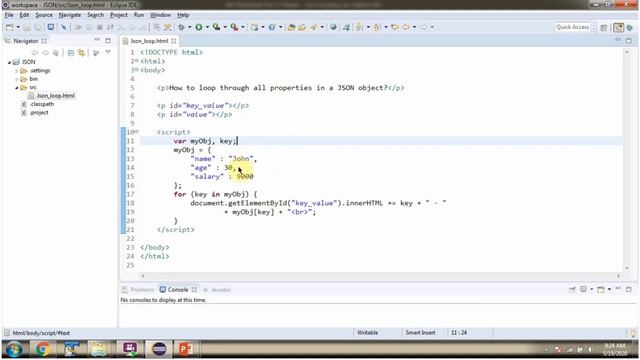Select the Java perspective button
This screenshot has width=640, height=360.
tap(619, 27)
